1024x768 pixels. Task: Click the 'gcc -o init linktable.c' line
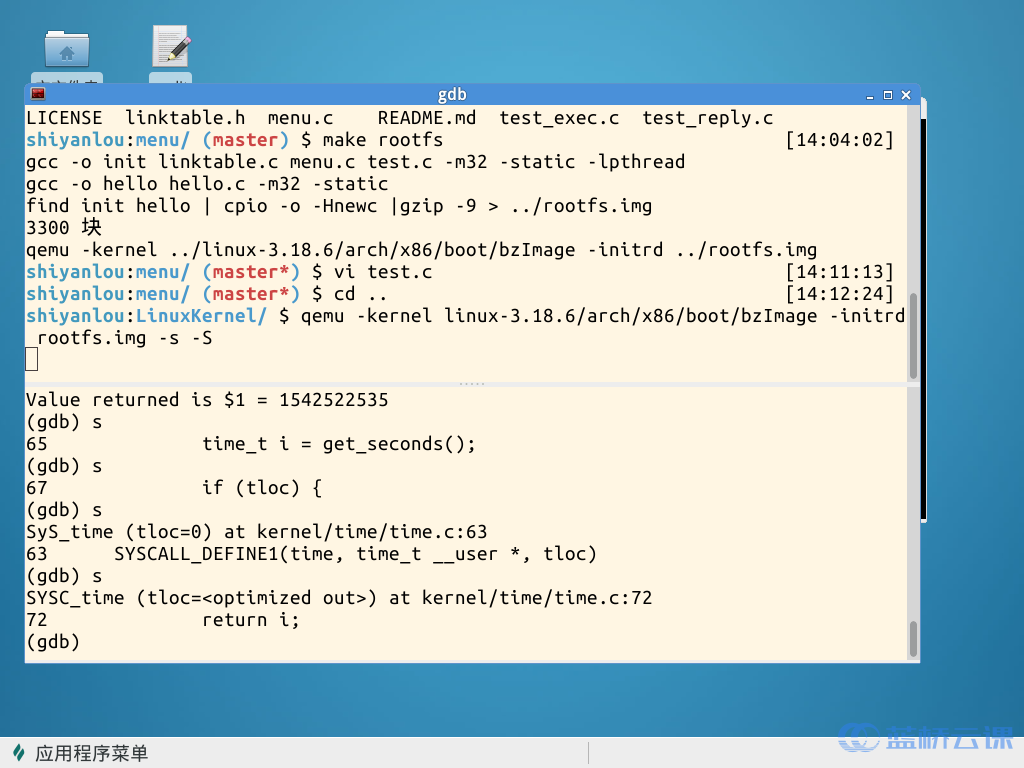click(355, 161)
